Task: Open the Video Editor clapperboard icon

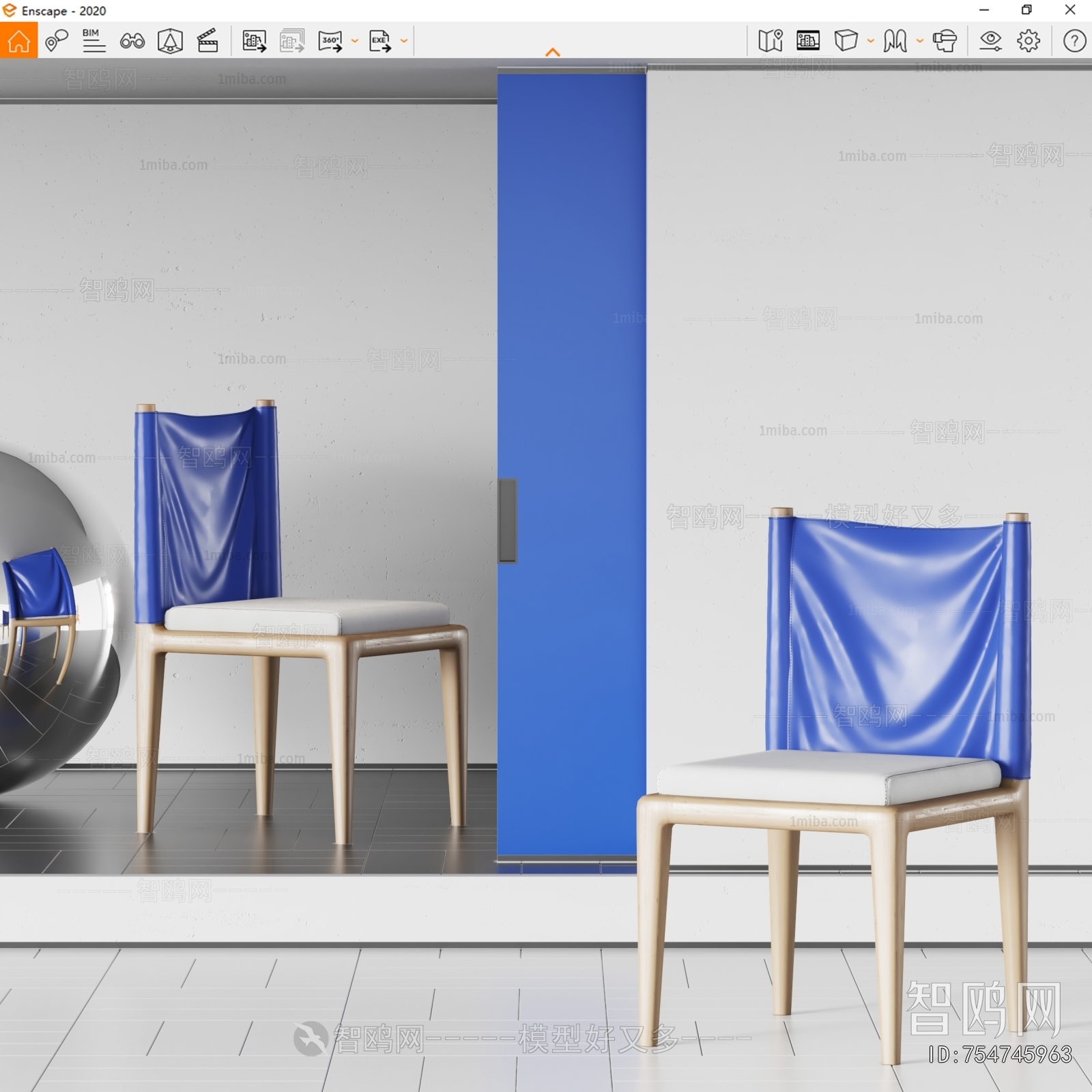Action: (x=207, y=41)
